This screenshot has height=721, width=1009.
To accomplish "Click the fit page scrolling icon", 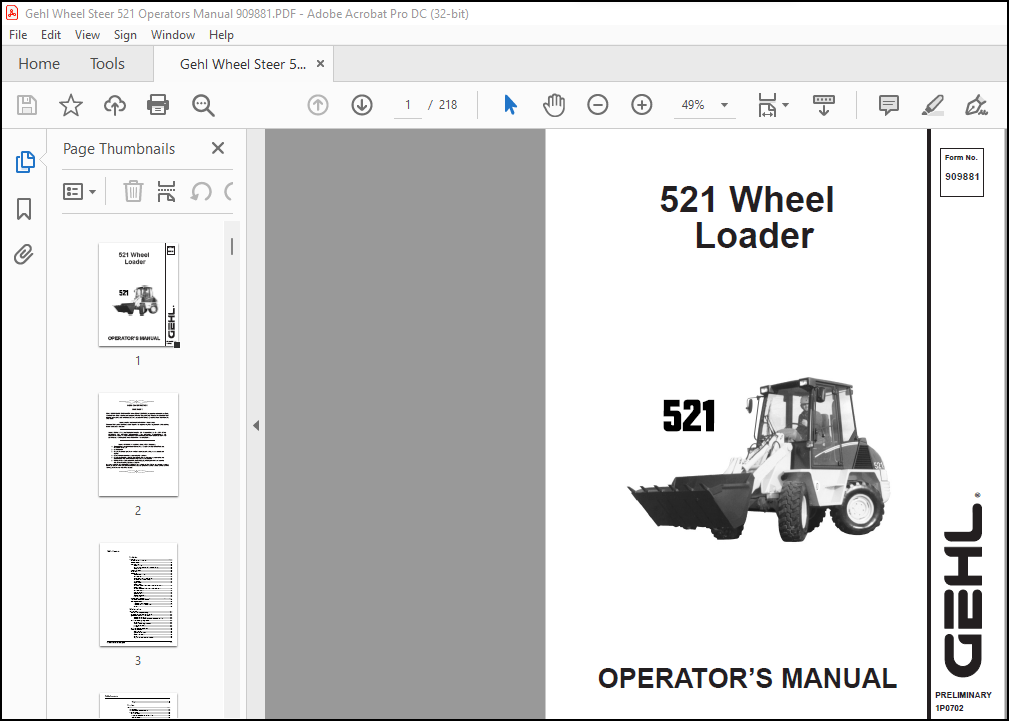I will [x=767, y=105].
